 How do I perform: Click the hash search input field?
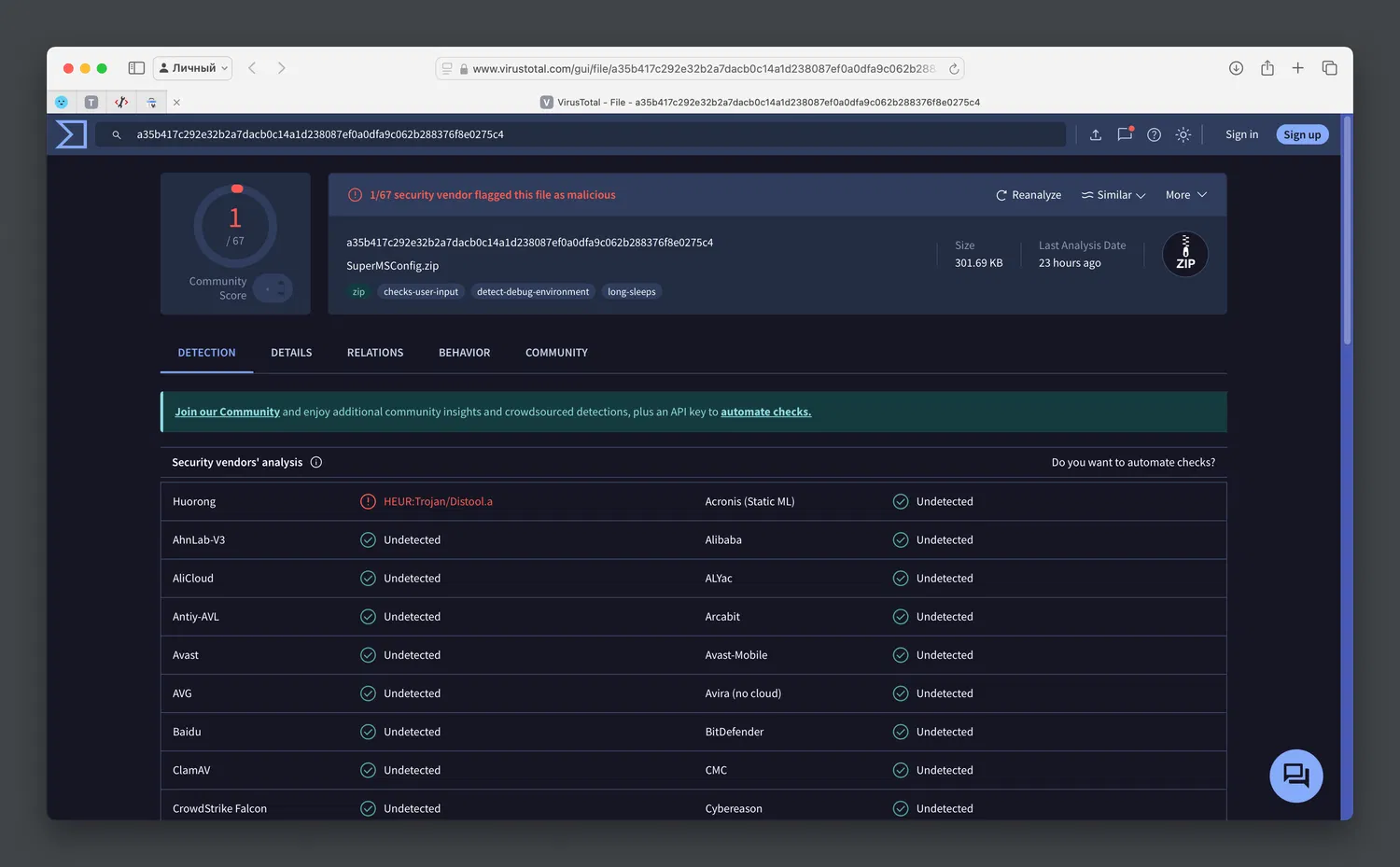pyautogui.click(x=597, y=134)
